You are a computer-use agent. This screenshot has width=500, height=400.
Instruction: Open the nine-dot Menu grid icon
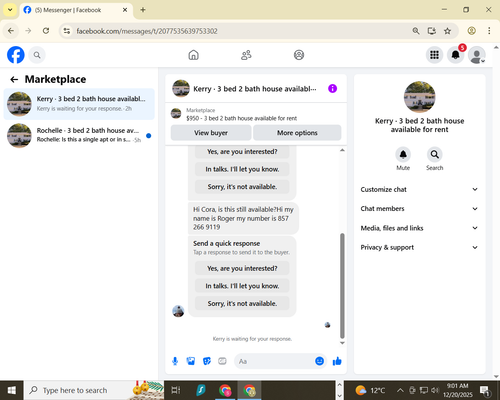[434, 55]
